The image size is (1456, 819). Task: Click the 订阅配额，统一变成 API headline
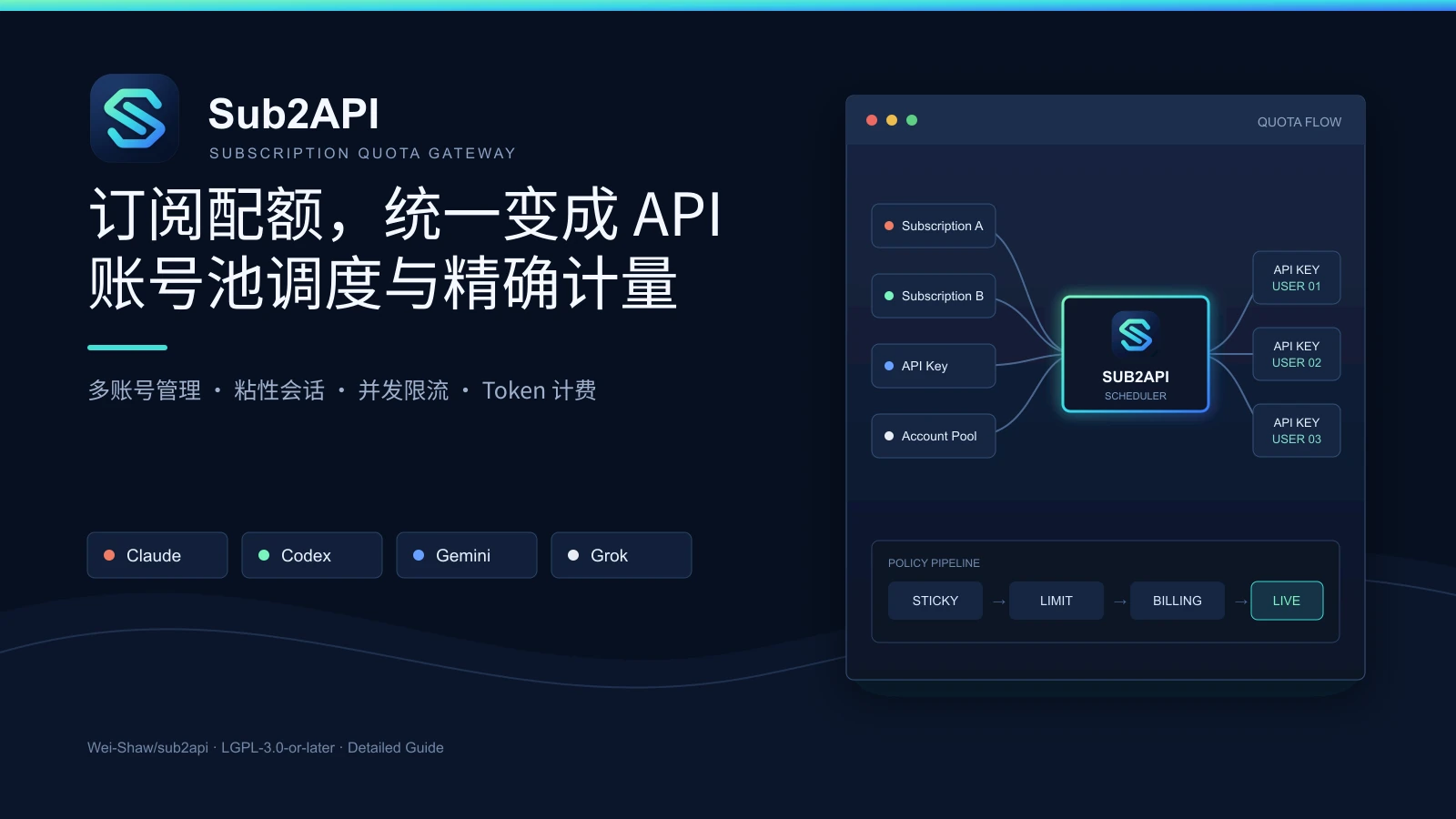point(406,215)
